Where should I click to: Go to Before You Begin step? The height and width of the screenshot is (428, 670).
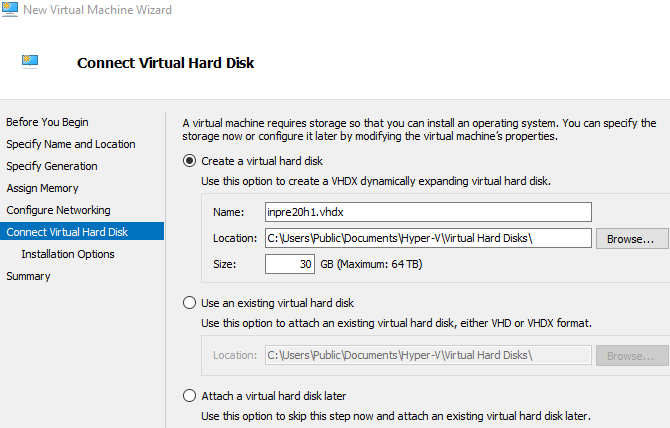pyautogui.click(x=47, y=122)
